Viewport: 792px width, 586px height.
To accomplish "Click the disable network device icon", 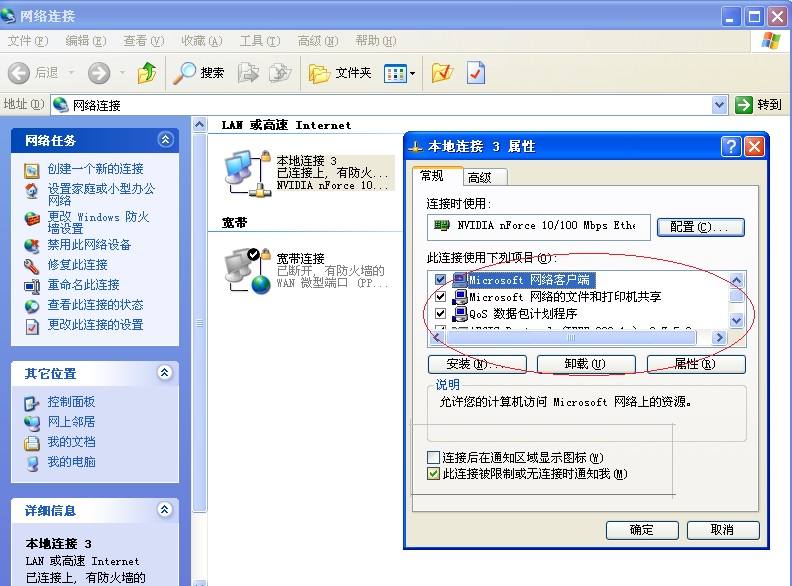I will [32, 246].
